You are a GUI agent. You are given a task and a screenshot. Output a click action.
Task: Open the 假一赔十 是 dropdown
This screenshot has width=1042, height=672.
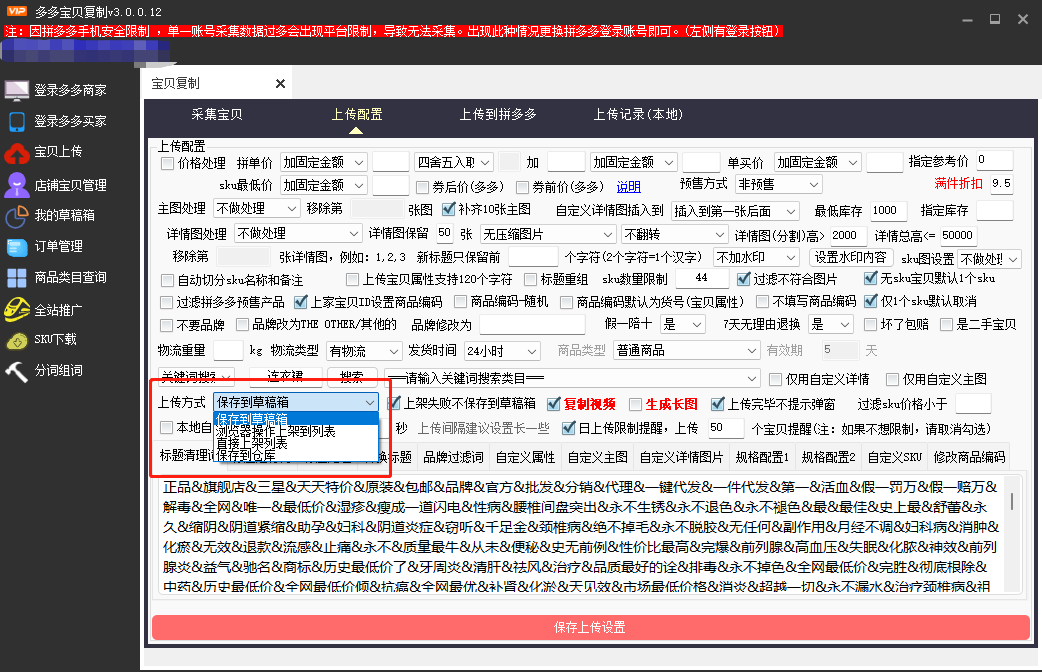click(x=682, y=324)
